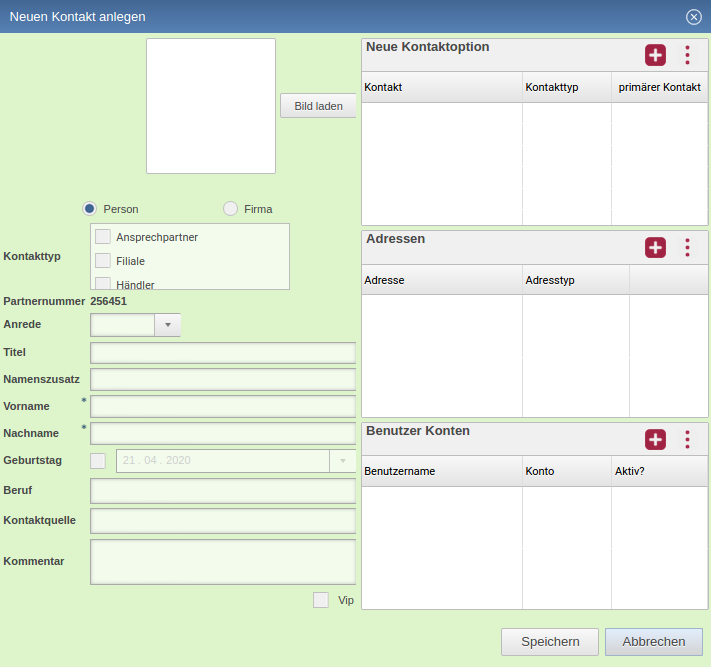This screenshot has height=667, width=711.
Task: Enable the Geburtstag date checkbox
Action: tap(98, 460)
